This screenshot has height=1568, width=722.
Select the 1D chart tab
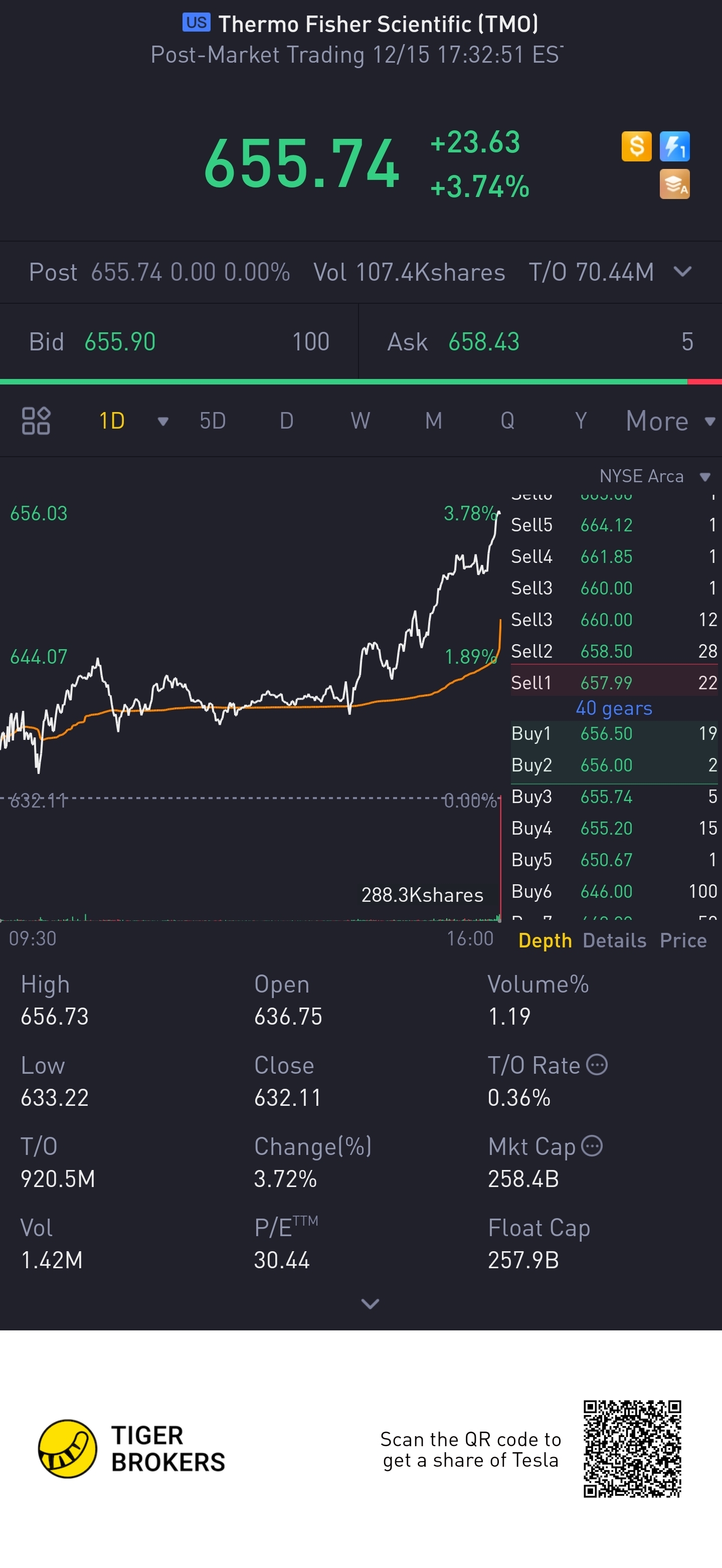112,421
